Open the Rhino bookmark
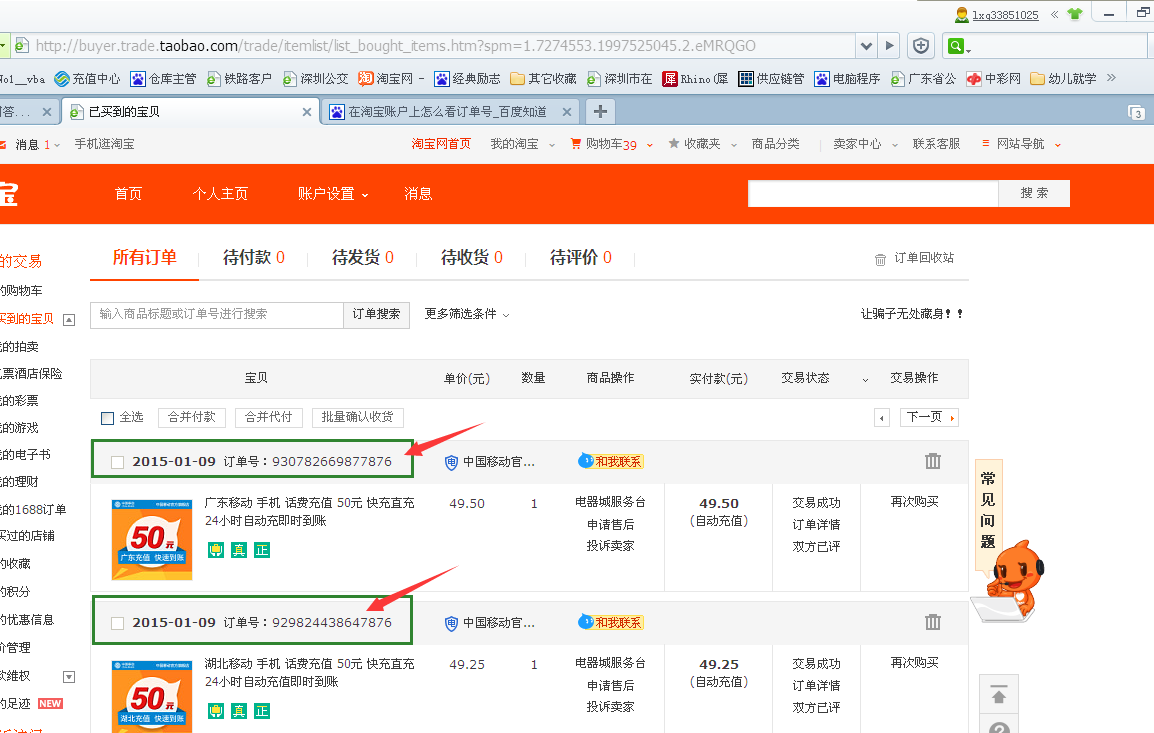Viewport: 1154px width, 733px height. pyautogui.click(x=695, y=79)
